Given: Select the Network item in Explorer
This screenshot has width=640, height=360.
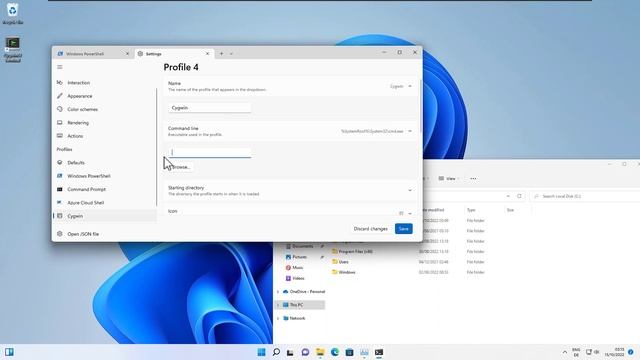Looking at the screenshot, I should coord(297,318).
